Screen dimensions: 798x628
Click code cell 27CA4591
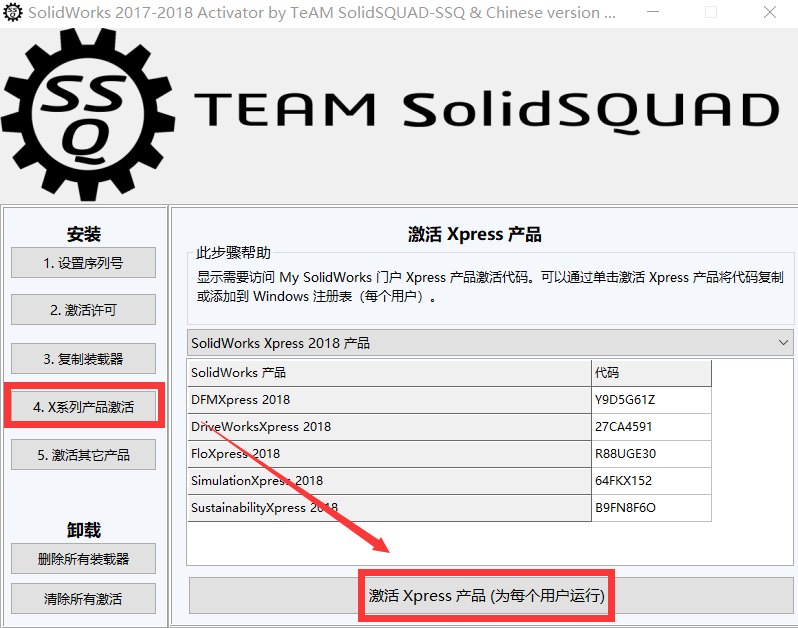pos(651,426)
